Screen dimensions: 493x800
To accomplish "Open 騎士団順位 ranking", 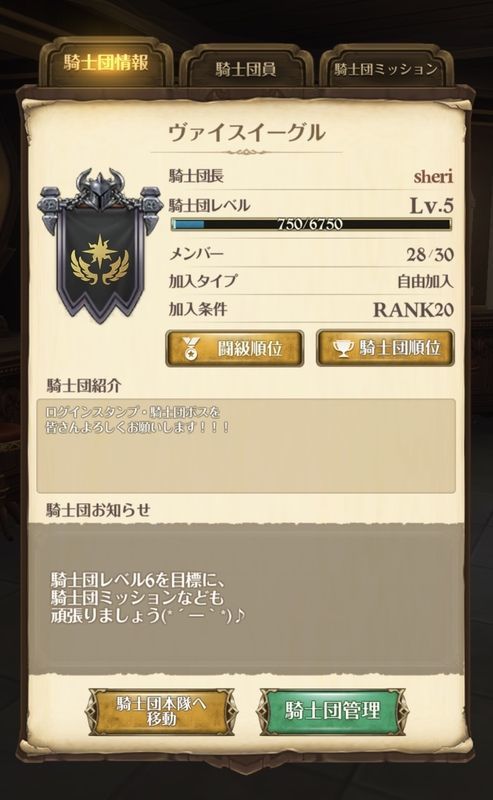I will pyautogui.click(x=385, y=348).
